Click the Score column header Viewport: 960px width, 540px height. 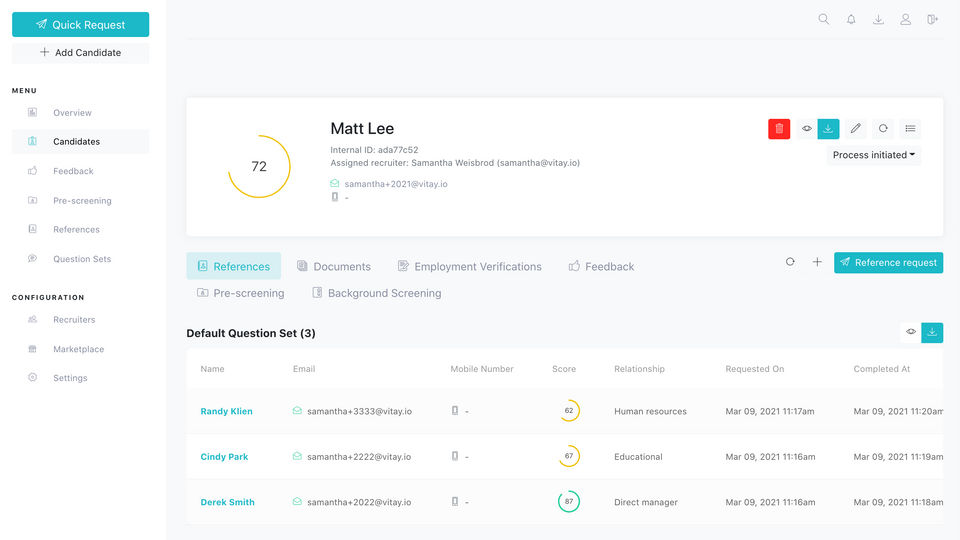pyautogui.click(x=564, y=369)
